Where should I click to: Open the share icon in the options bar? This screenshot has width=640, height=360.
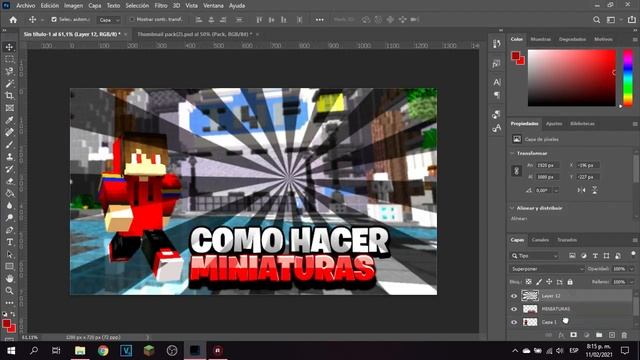tap(631, 20)
